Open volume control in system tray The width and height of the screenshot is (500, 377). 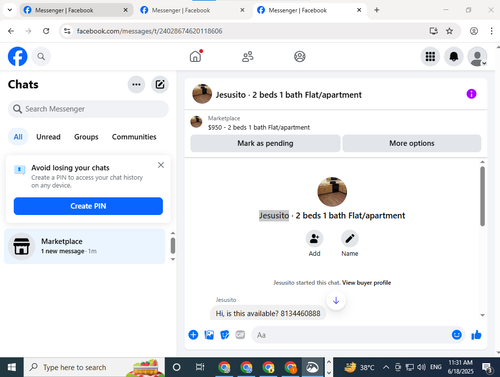[421, 367]
